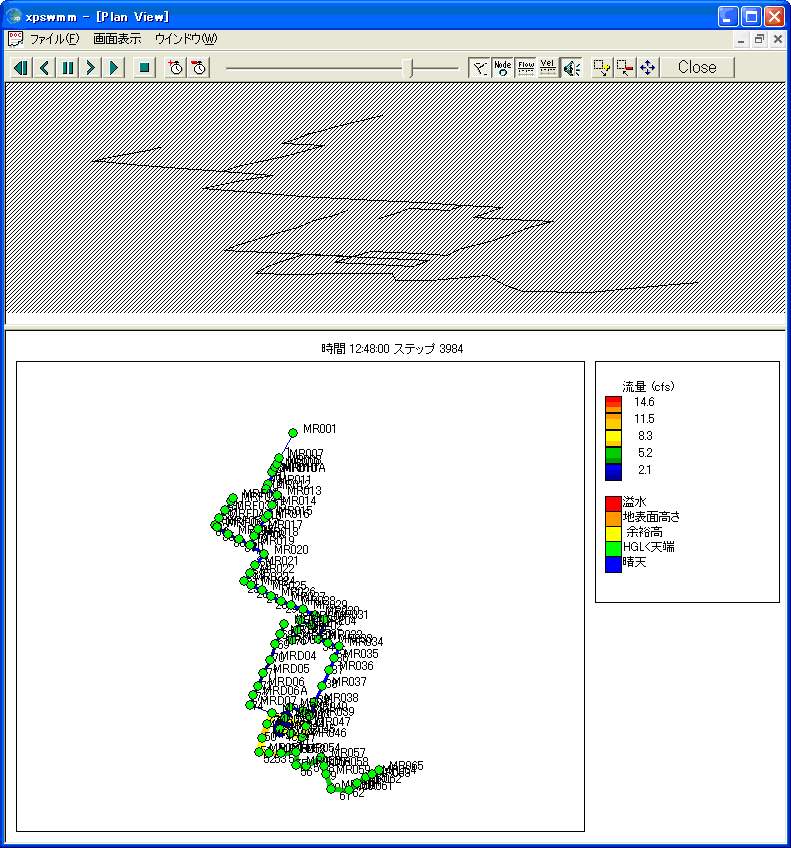Maximize the xpswmm main window
This screenshot has width=791, height=848.
tap(751, 16)
